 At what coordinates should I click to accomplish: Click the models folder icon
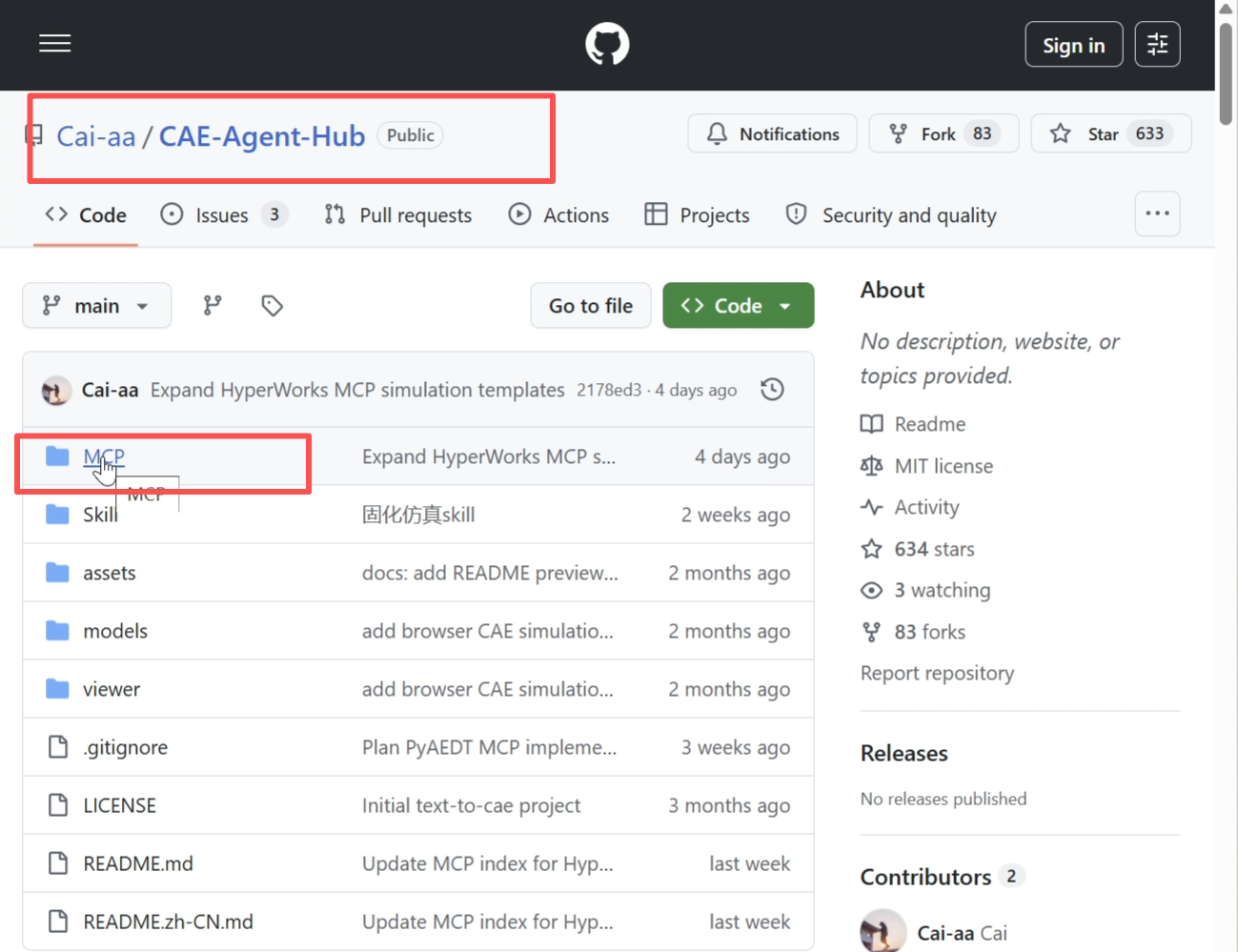click(x=57, y=631)
